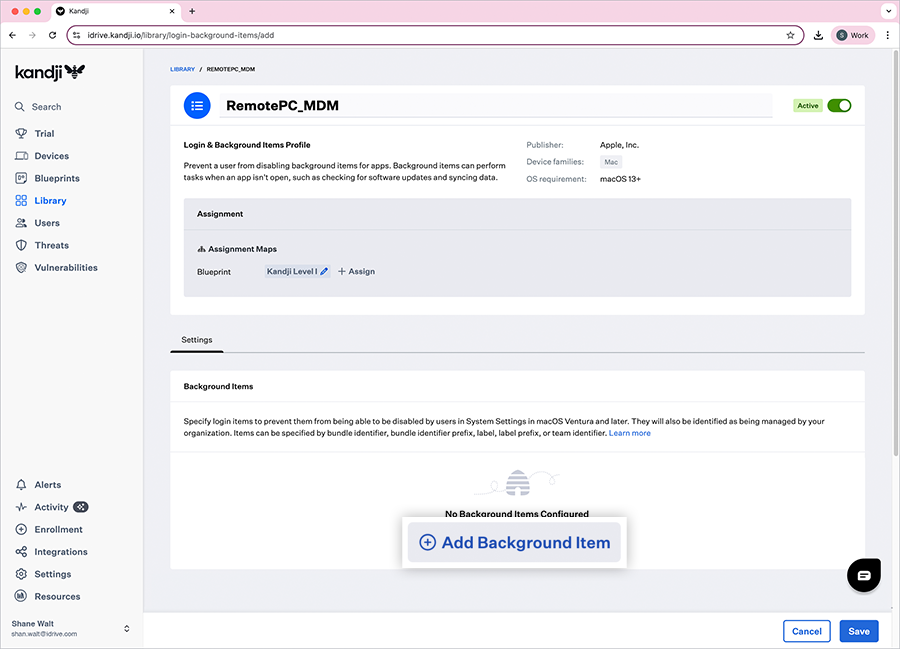Click the Blueprints icon in sidebar
The height and width of the screenshot is (649, 900).
tap(21, 178)
